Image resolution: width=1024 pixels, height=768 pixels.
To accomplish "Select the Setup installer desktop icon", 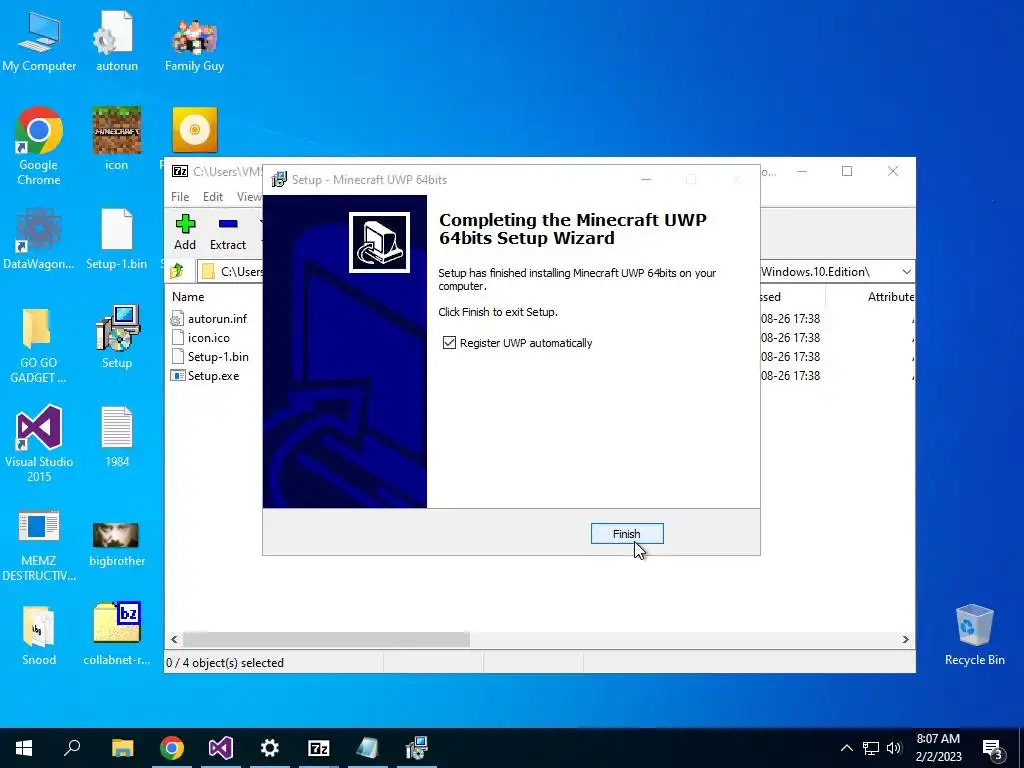I will tap(117, 337).
